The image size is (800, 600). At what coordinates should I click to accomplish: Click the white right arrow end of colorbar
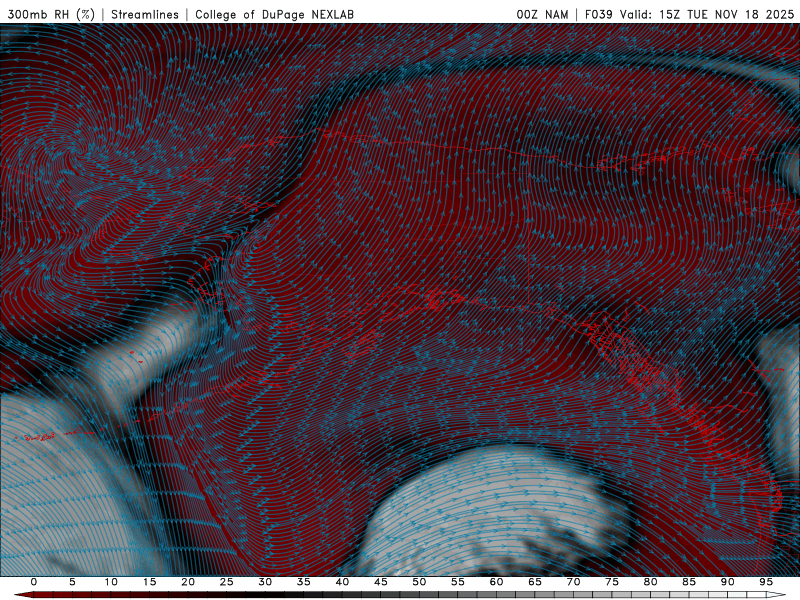click(777, 595)
